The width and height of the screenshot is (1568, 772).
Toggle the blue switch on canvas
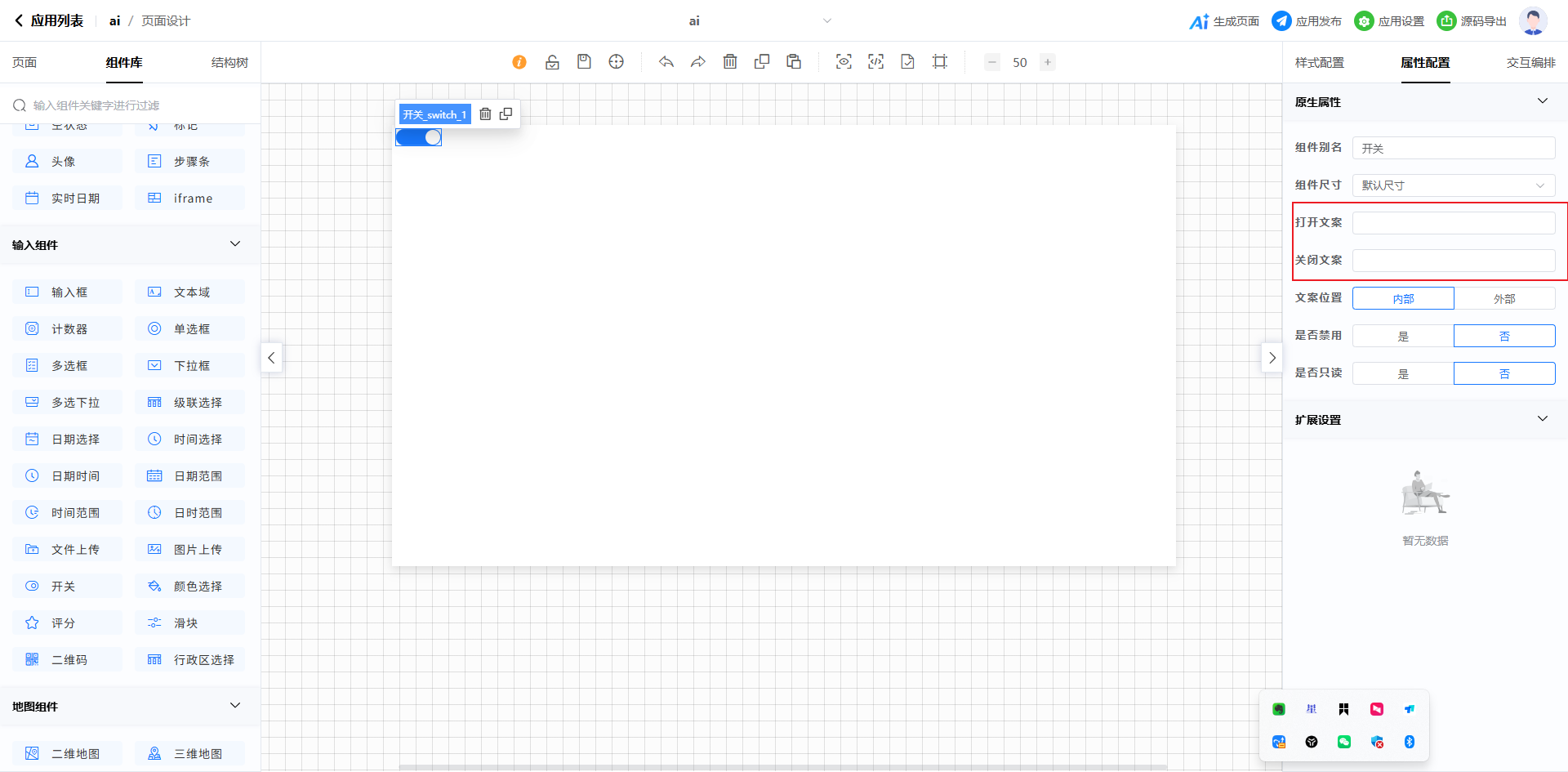(x=419, y=137)
